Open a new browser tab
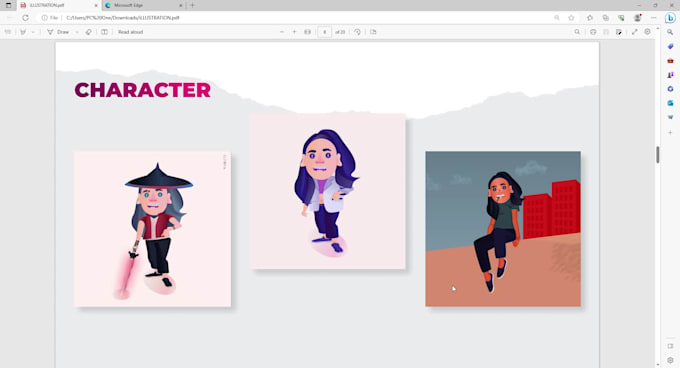The image size is (680, 368). coord(193,5)
